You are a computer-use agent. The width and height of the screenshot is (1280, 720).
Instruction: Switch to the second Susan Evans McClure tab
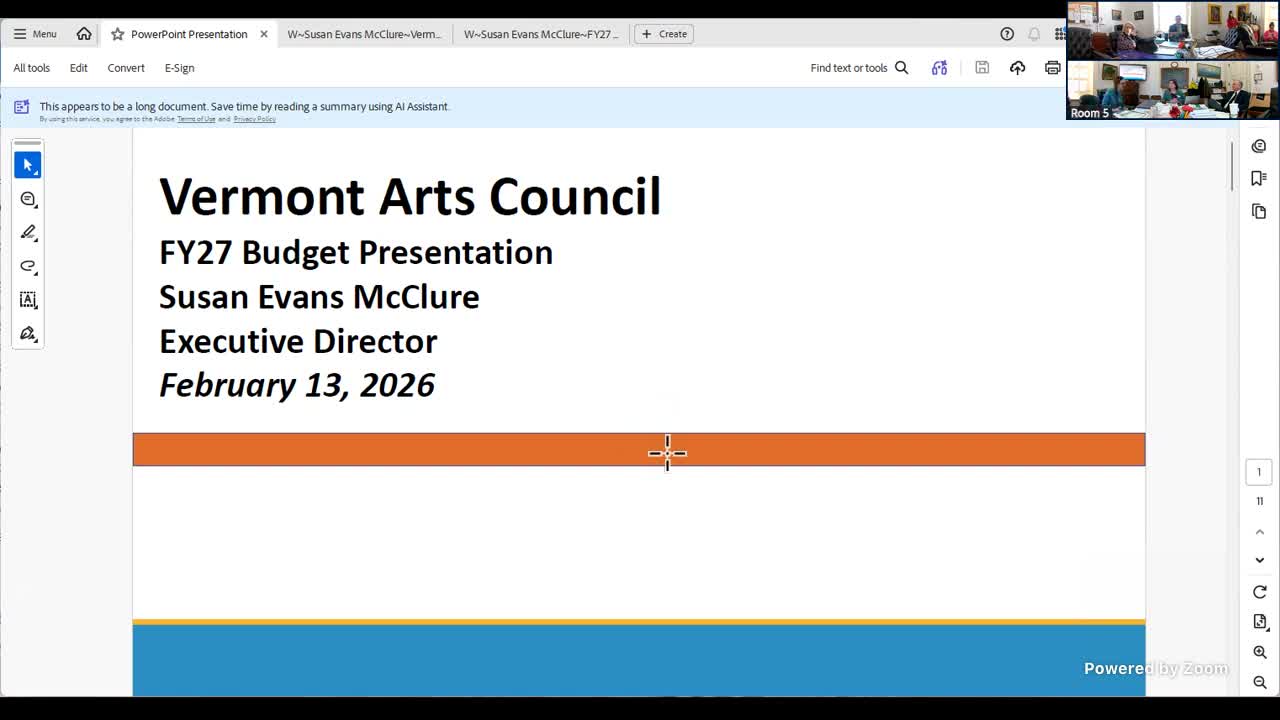pos(541,34)
